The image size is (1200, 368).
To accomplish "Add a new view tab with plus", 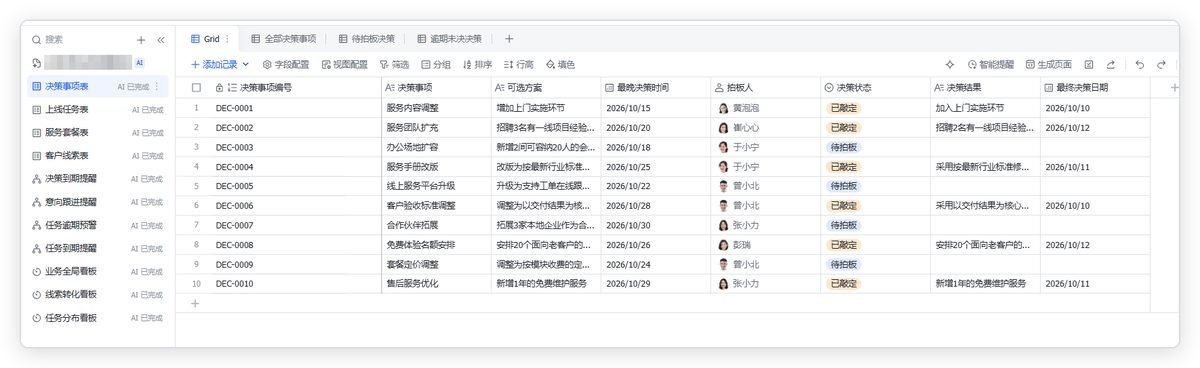I will 508,39.
